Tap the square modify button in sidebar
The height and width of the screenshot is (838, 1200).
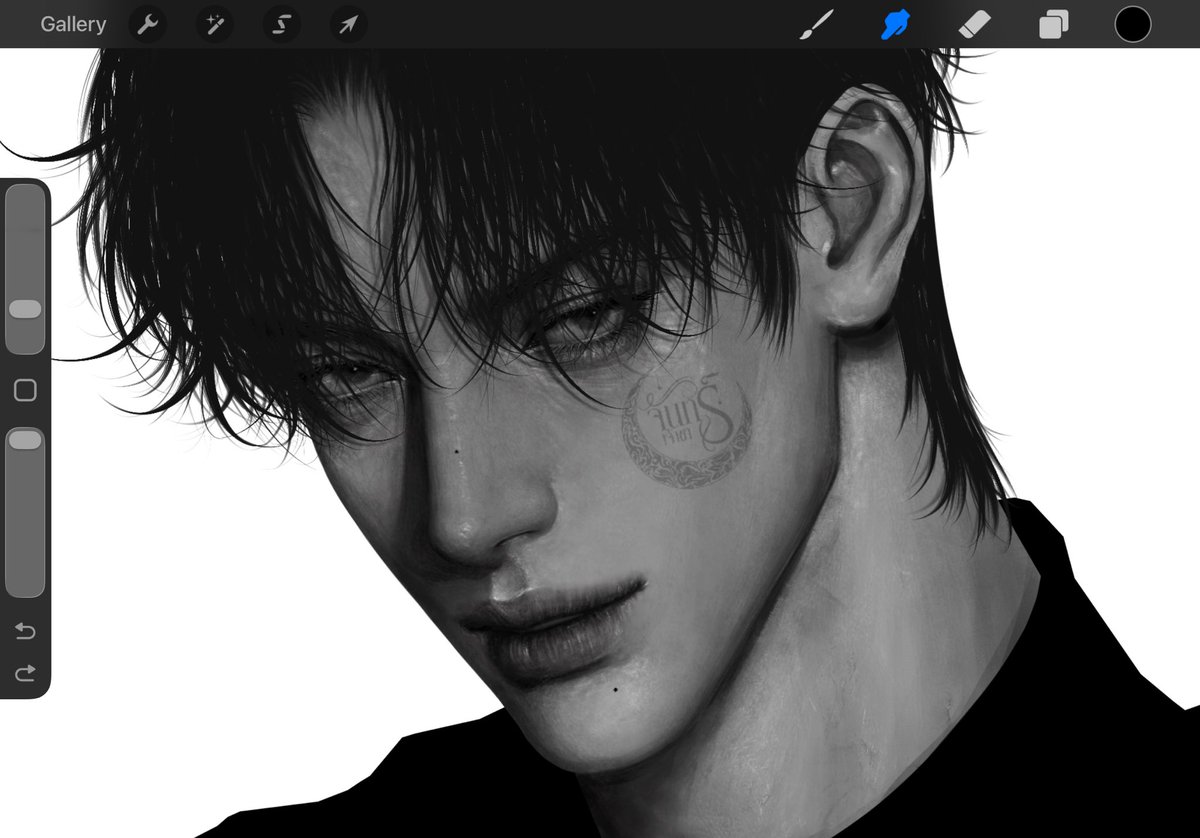click(25, 390)
